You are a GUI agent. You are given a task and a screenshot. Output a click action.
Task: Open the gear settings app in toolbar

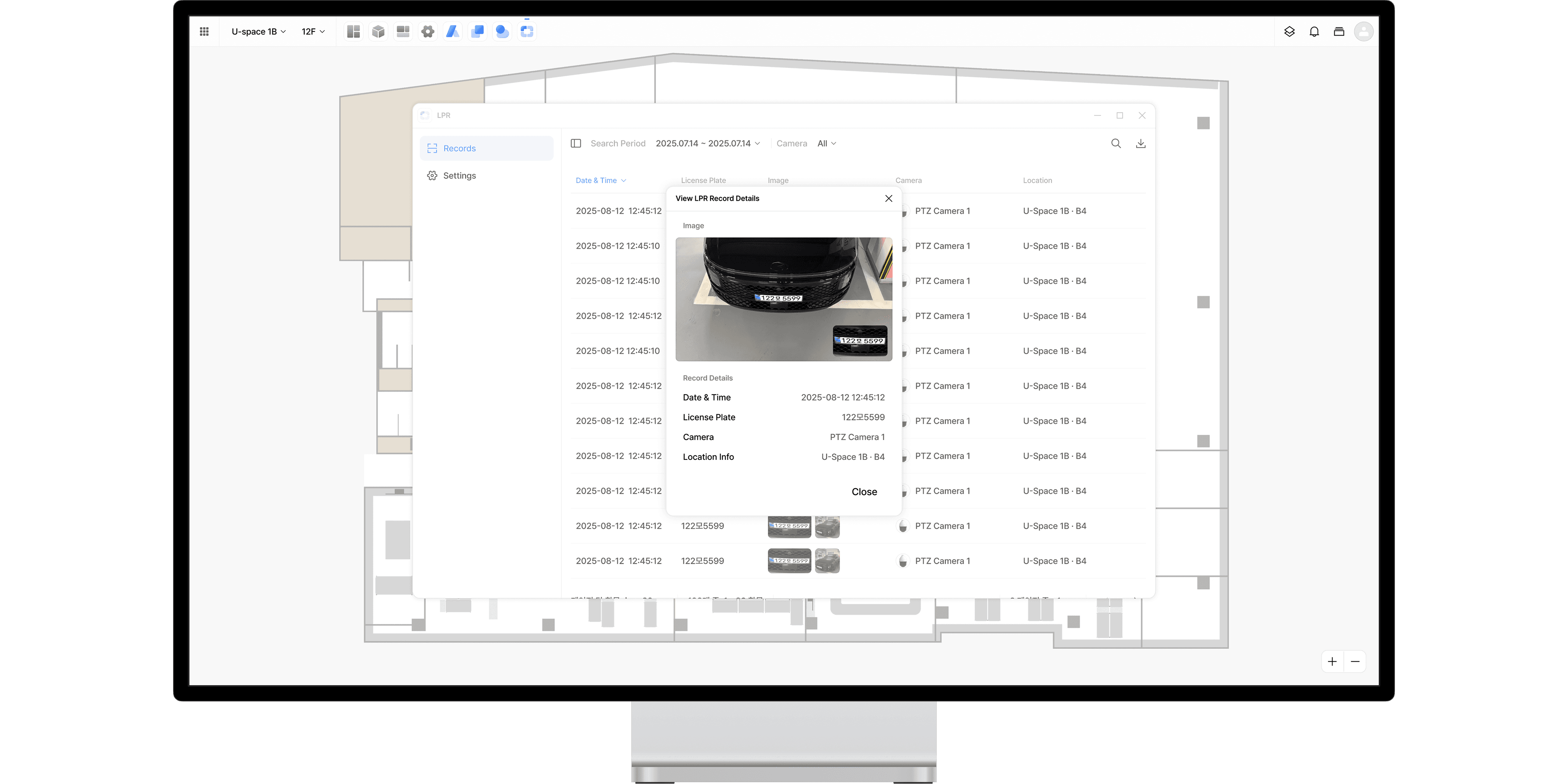pyautogui.click(x=428, y=32)
